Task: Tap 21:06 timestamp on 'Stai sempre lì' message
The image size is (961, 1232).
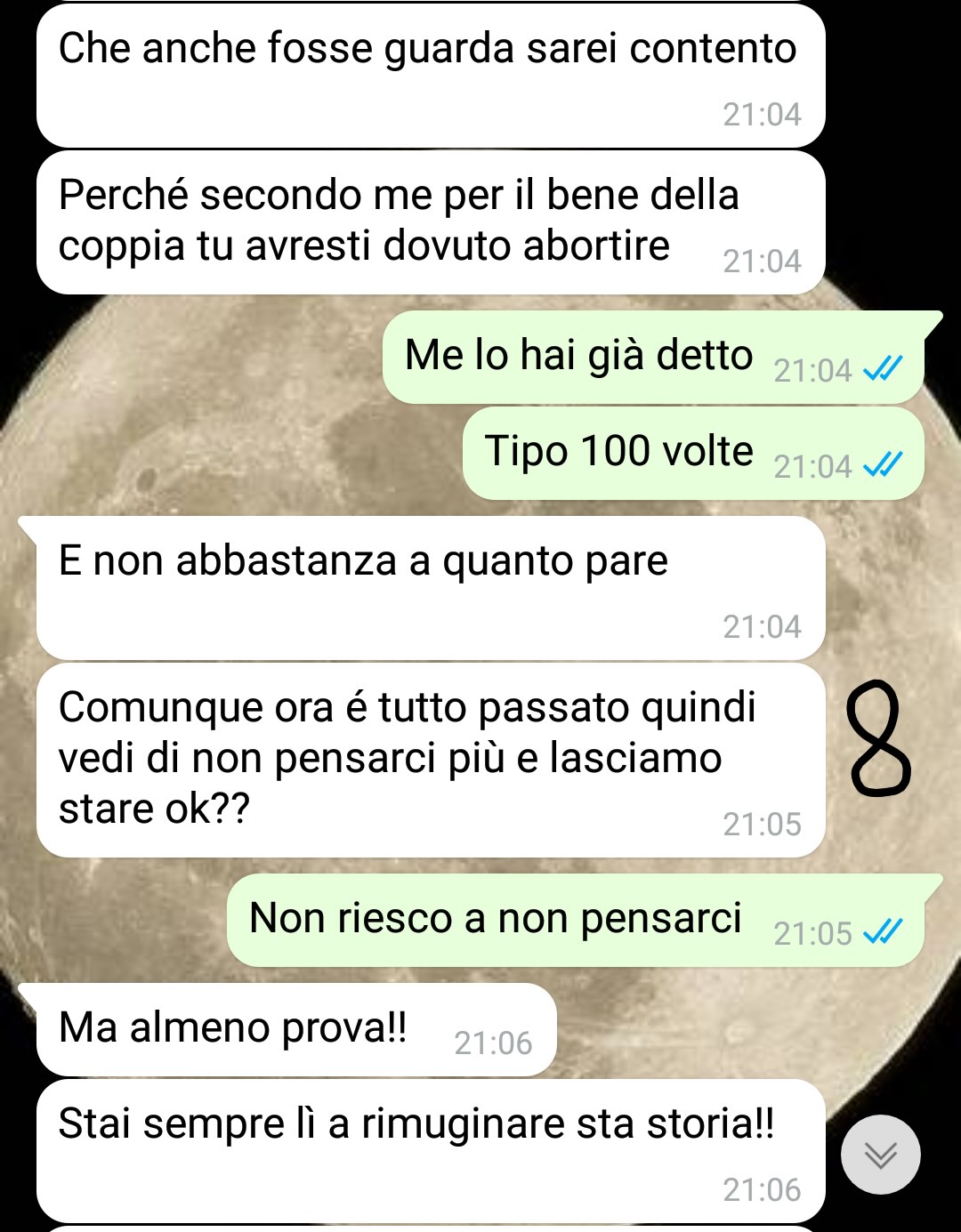Action: (762, 1189)
